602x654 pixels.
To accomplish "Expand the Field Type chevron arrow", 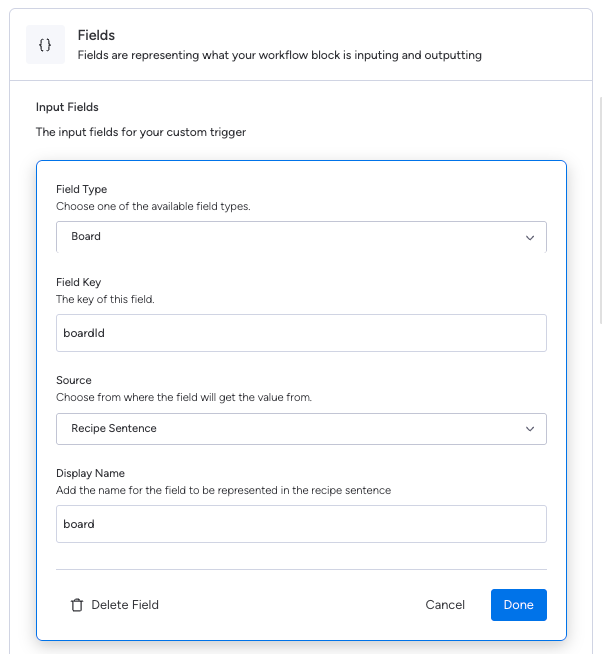I will point(530,237).
